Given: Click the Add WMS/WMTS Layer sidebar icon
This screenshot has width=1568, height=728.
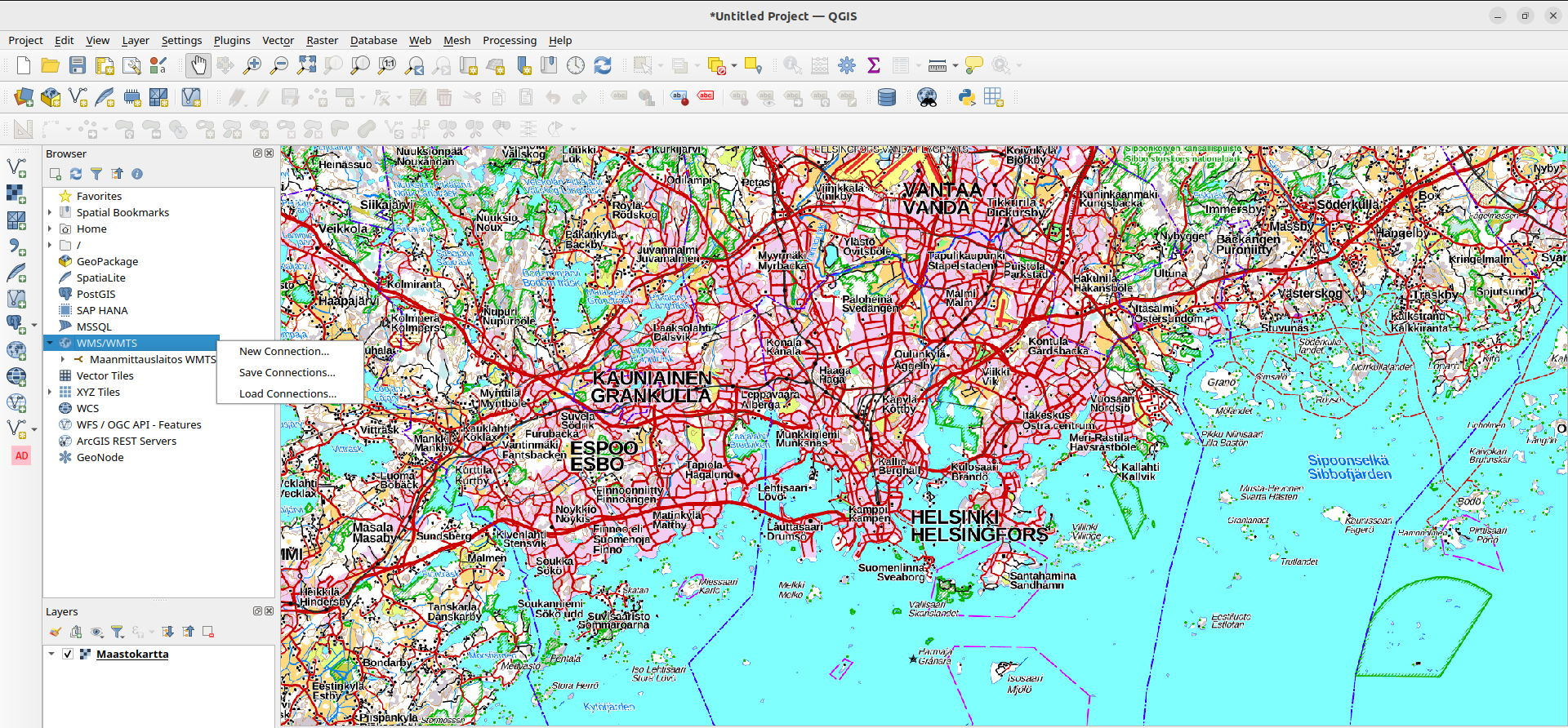Looking at the screenshot, I should [x=16, y=350].
